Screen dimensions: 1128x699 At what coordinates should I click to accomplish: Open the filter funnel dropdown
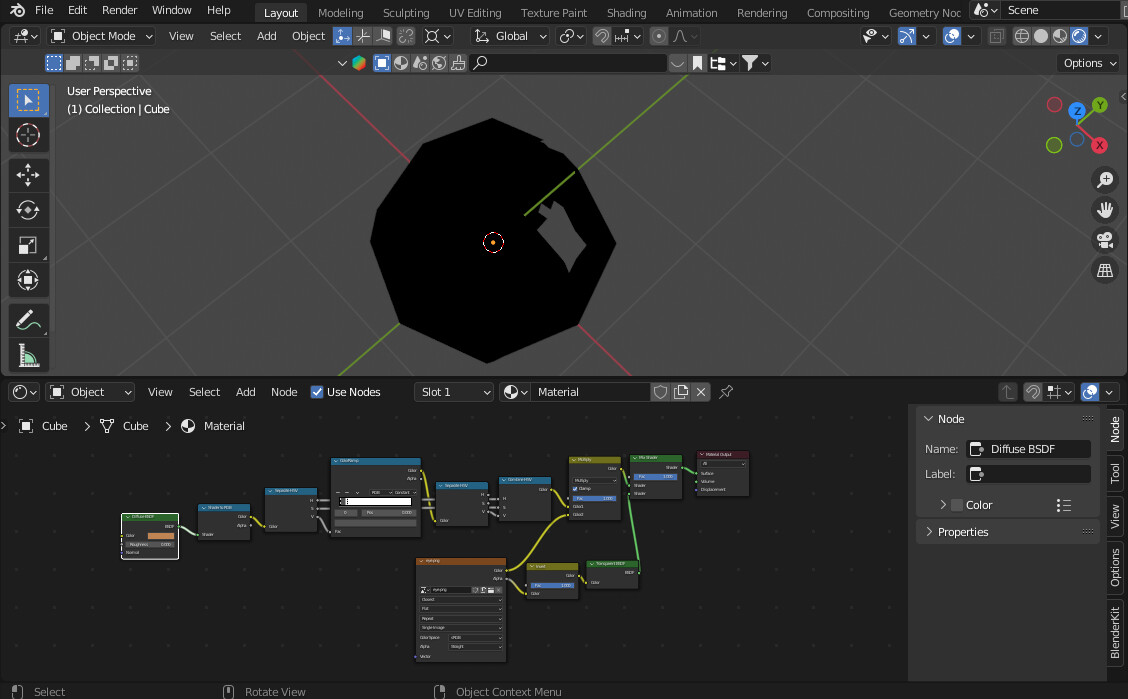pyautogui.click(x=755, y=63)
